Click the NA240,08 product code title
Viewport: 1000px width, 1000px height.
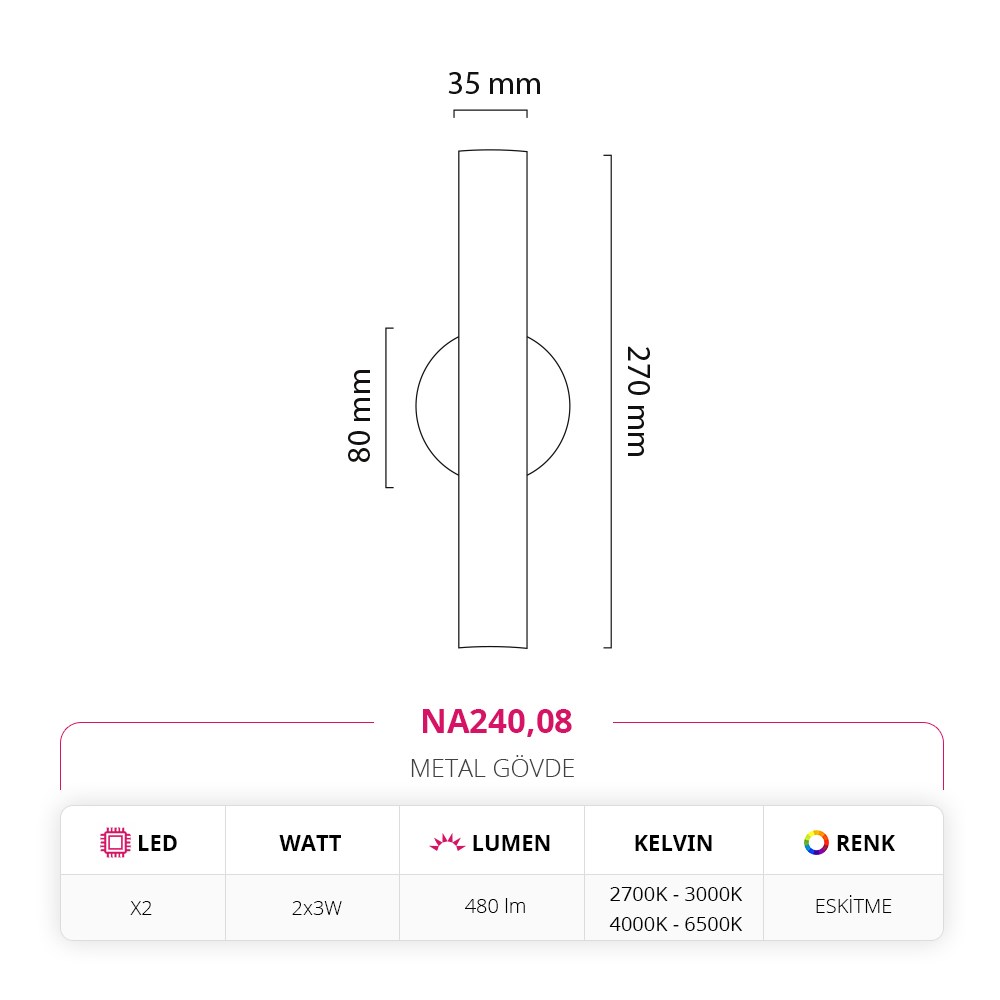click(x=496, y=722)
